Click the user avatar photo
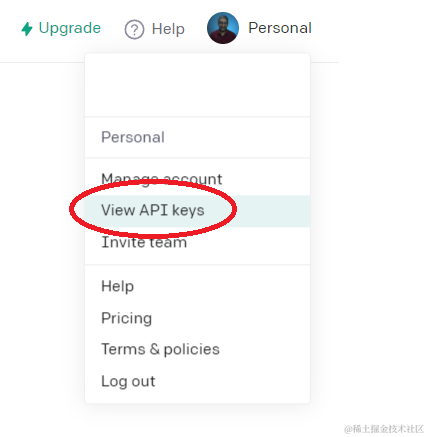The height and width of the screenshot is (437, 427). [223, 28]
